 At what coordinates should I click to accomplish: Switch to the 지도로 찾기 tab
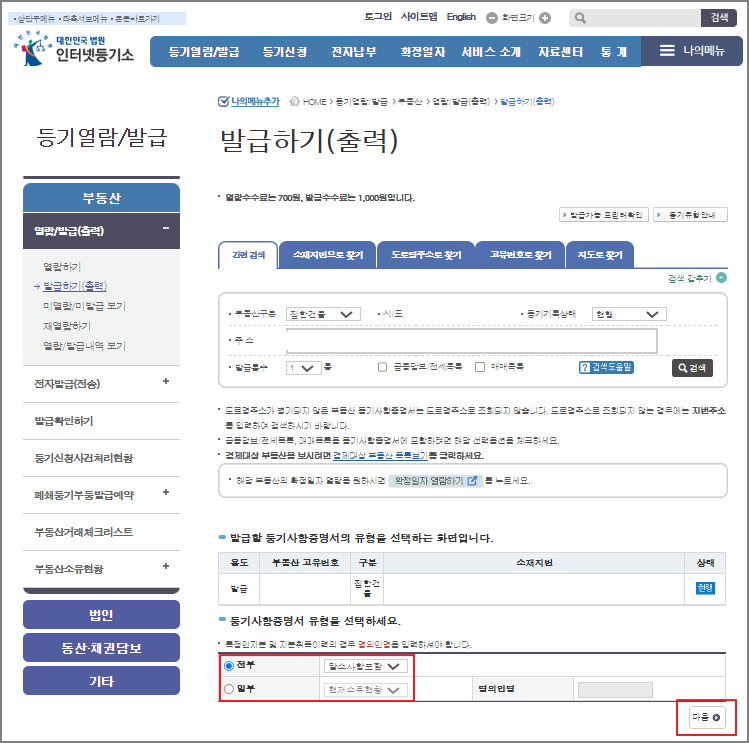coord(600,255)
